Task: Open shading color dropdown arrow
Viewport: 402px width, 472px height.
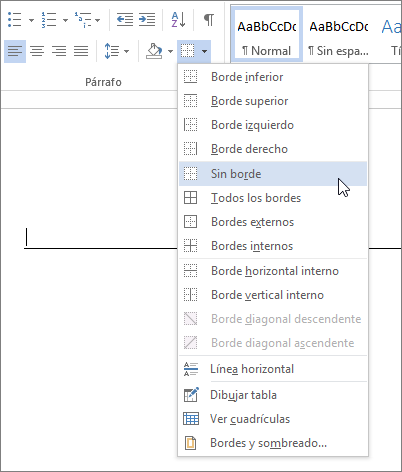Action: pos(170,51)
